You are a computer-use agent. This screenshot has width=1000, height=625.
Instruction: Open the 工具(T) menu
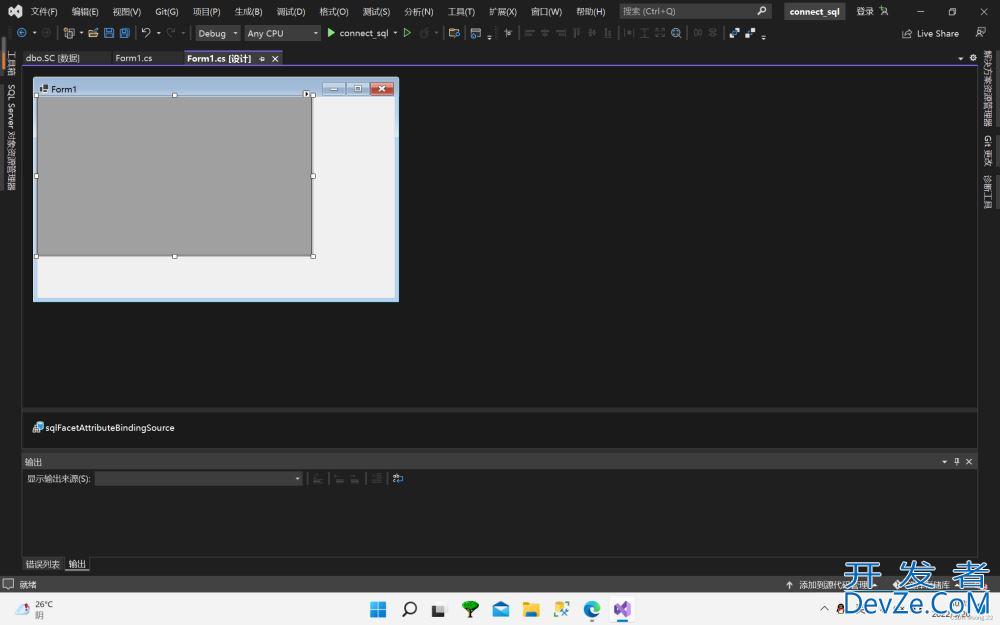pos(461,11)
